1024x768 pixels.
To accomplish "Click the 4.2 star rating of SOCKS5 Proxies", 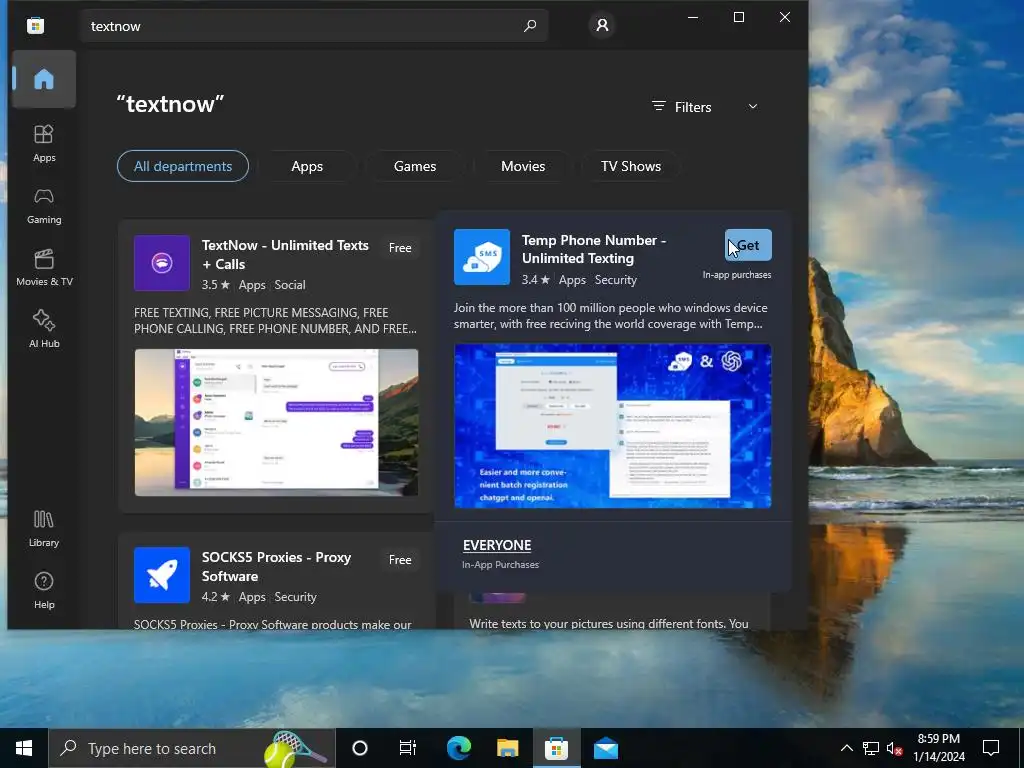I will (216, 597).
